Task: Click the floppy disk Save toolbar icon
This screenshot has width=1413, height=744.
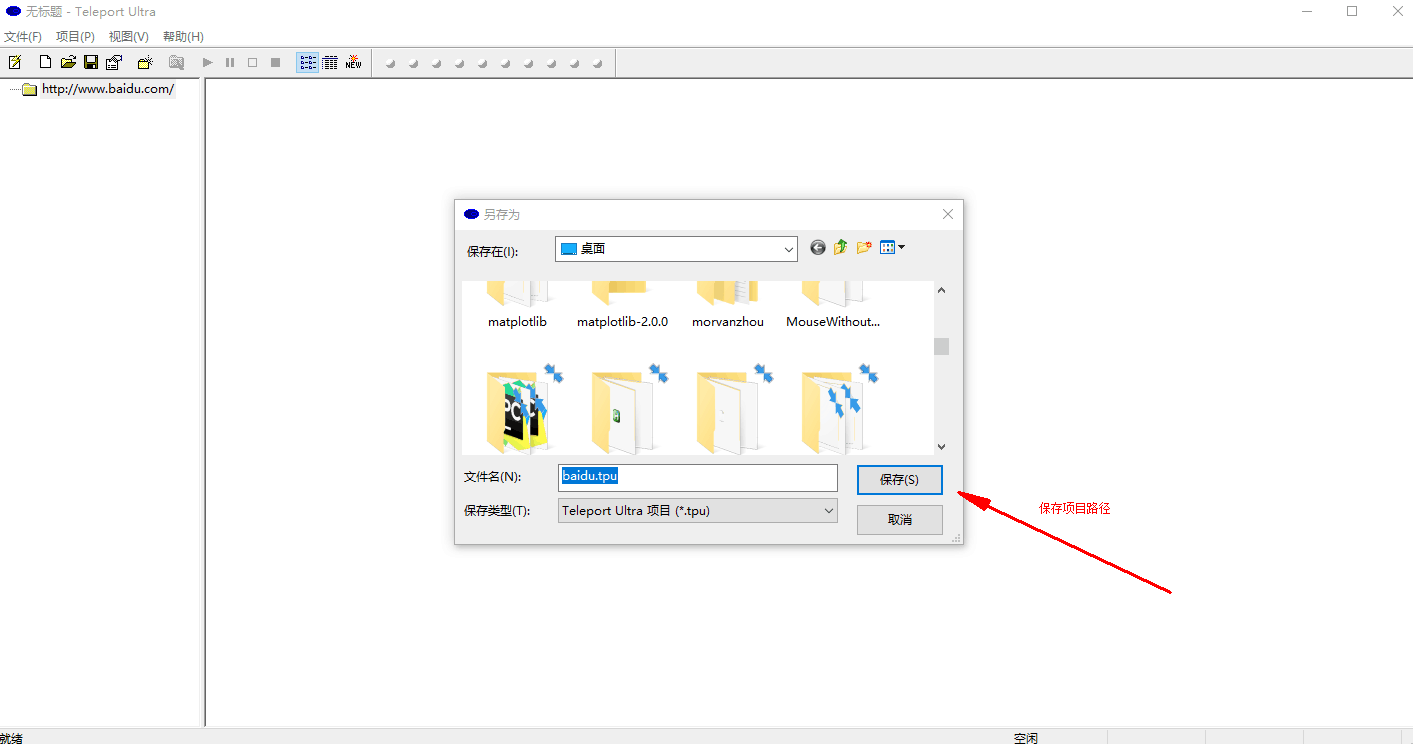Action: tap(91, 62)
